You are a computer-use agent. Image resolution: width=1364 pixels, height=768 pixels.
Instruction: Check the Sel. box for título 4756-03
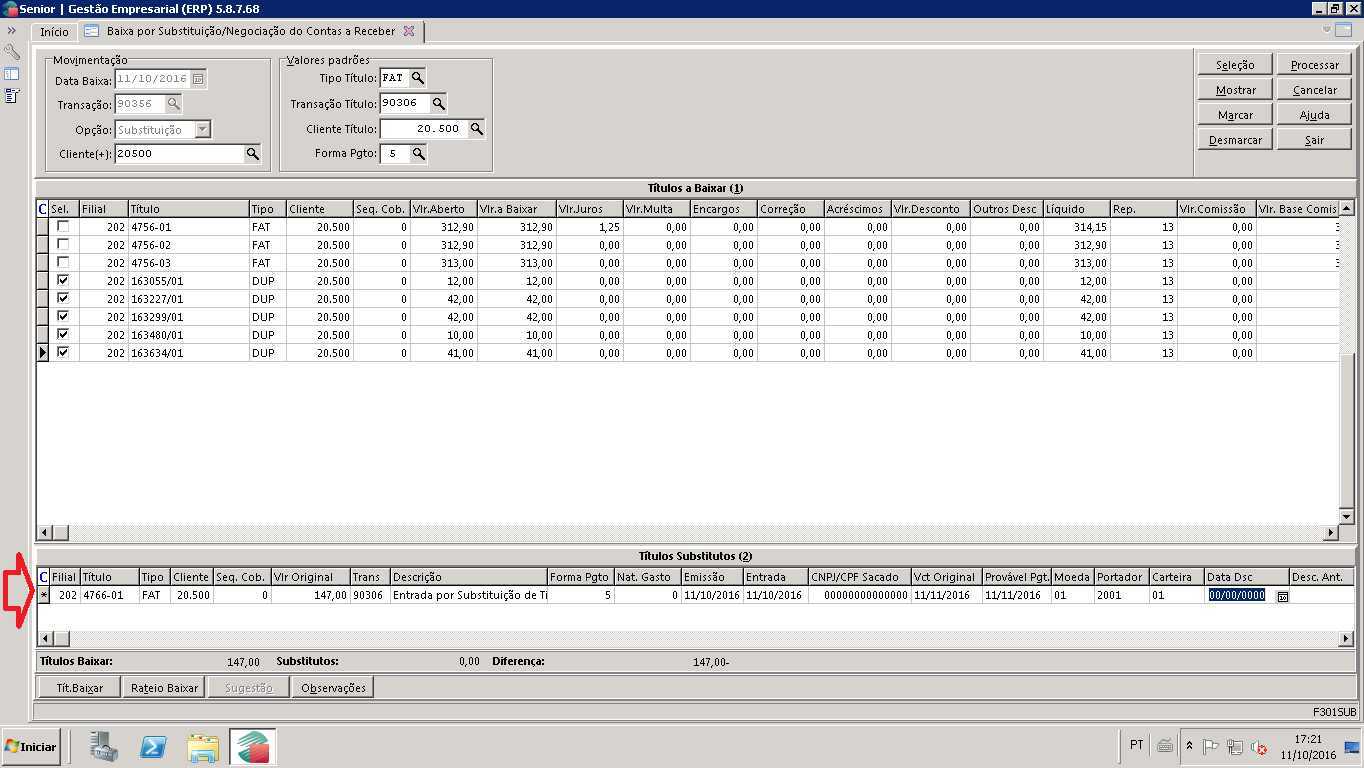point(64,263)
